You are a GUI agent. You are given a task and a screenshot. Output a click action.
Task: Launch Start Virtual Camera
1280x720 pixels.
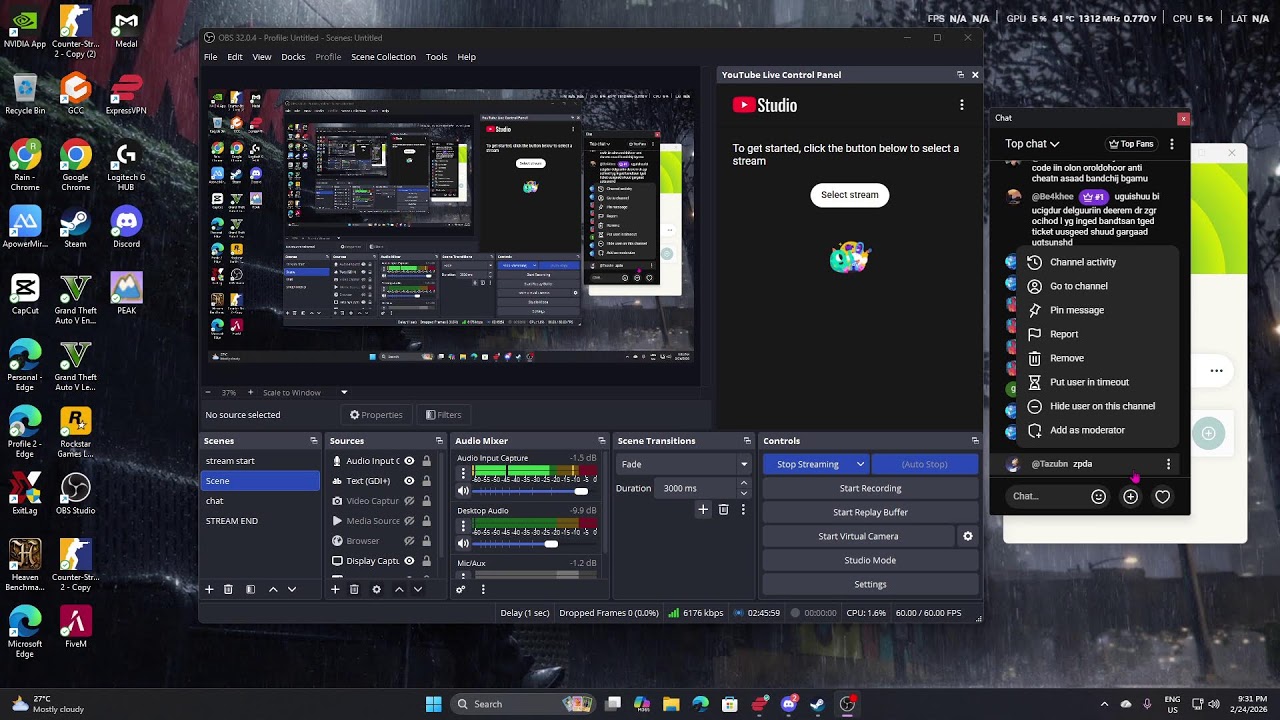tap(859, 536)
